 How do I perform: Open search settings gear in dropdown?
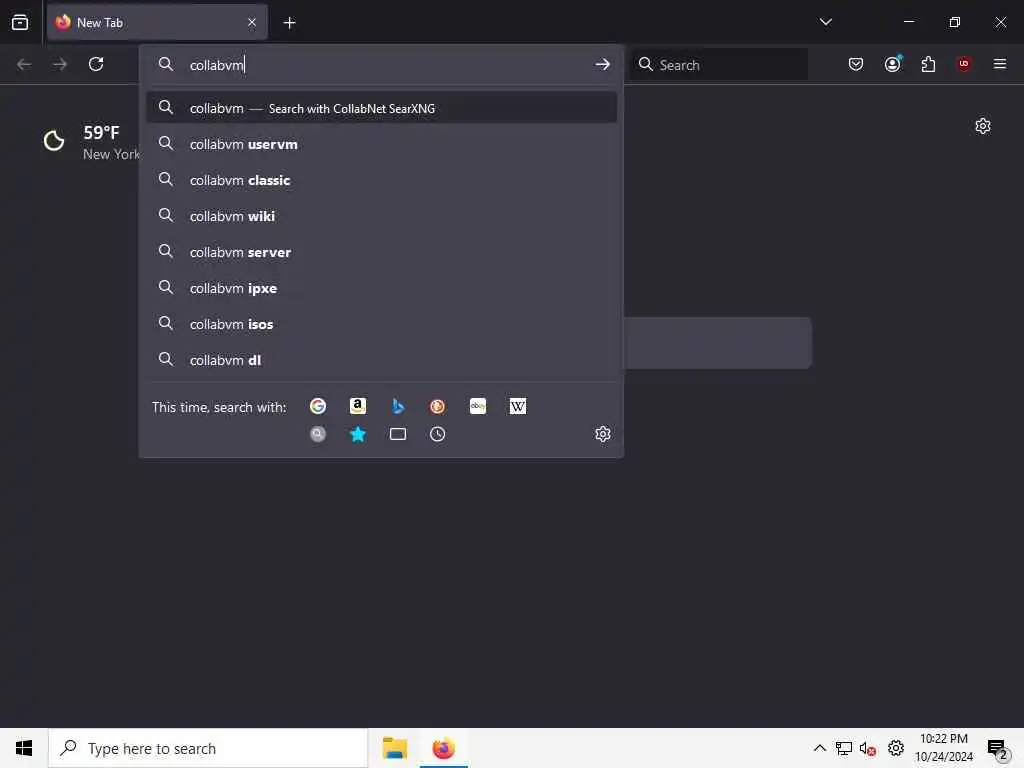click(x=603, y=434)
